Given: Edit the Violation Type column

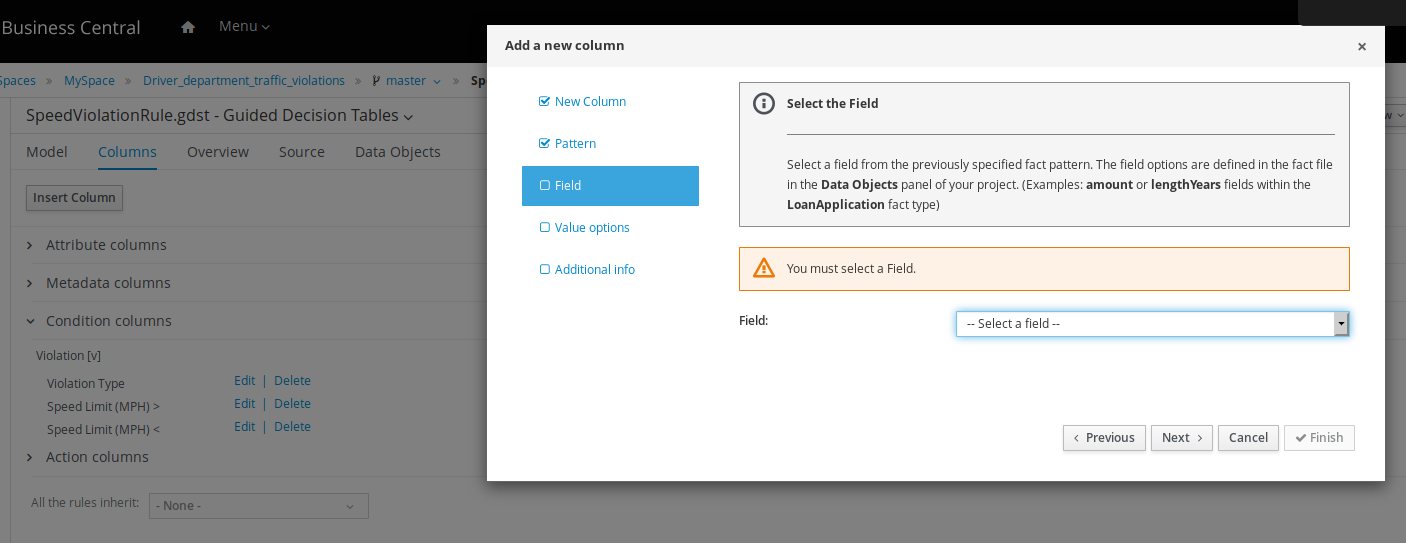Looking at the screenshot, I should (244, 381).
